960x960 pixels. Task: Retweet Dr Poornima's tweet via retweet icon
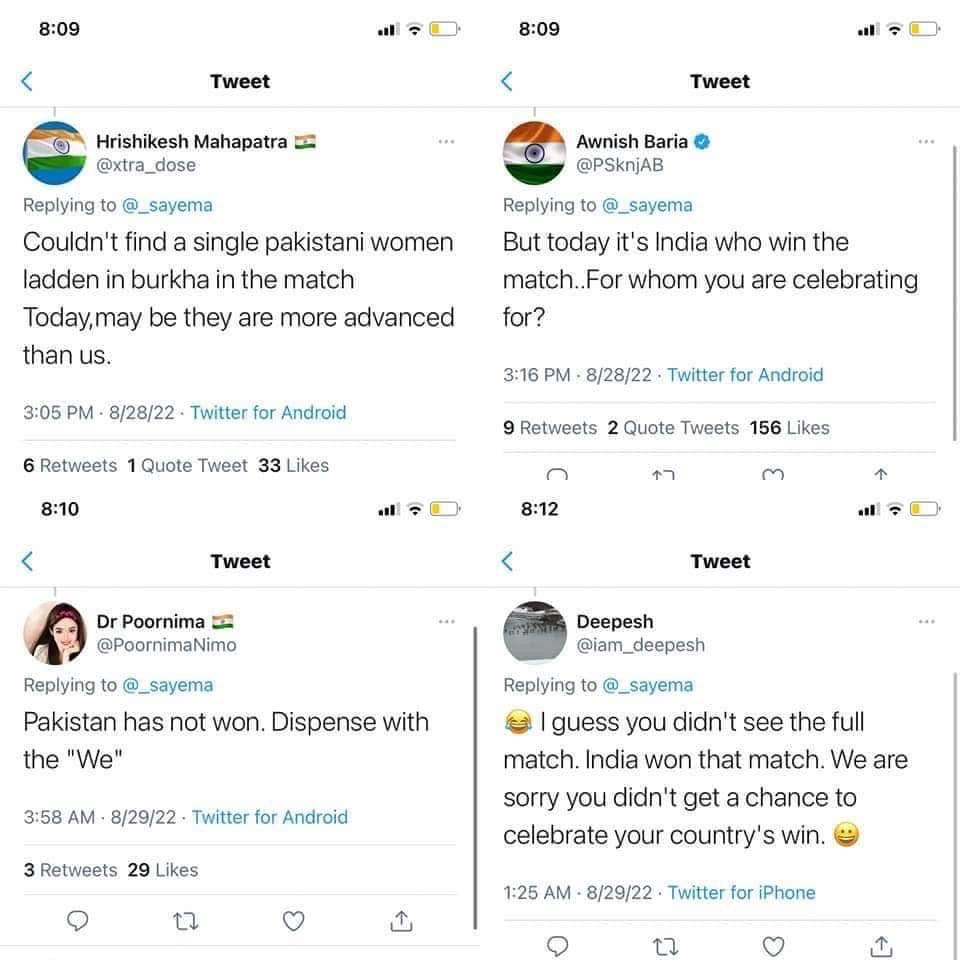point(187,920)
